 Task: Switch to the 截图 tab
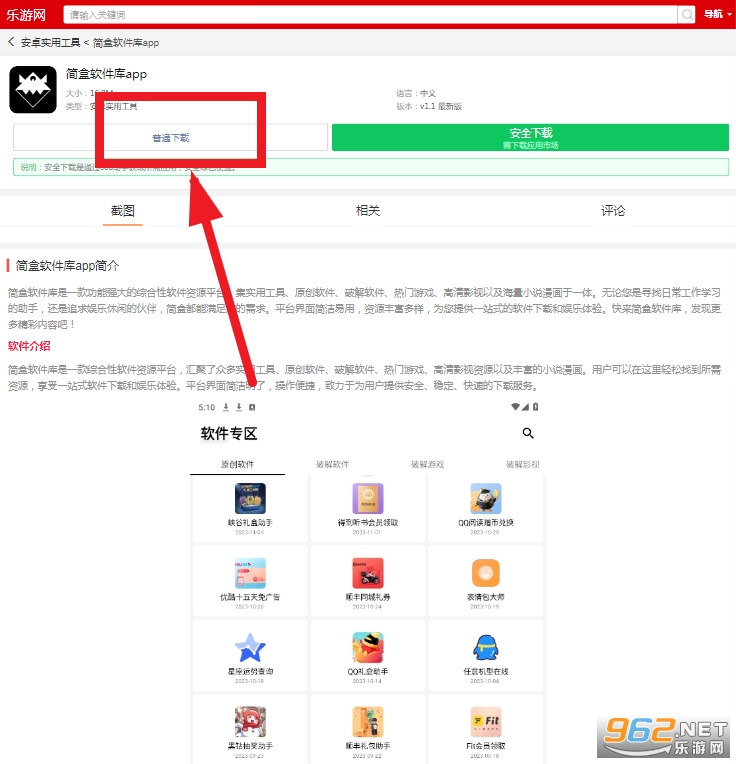[123, 210]
